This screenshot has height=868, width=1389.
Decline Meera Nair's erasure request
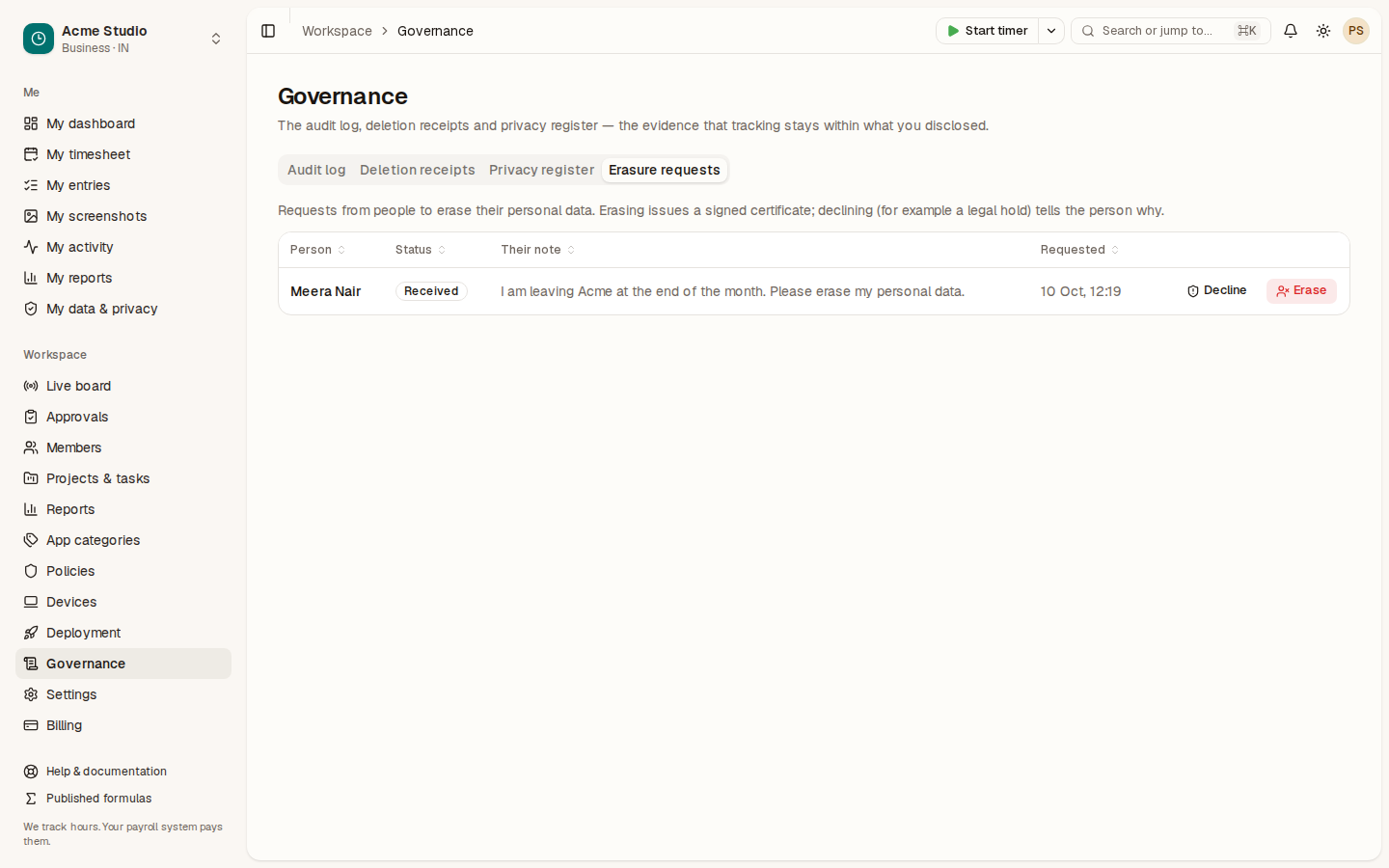[1217, 290]
